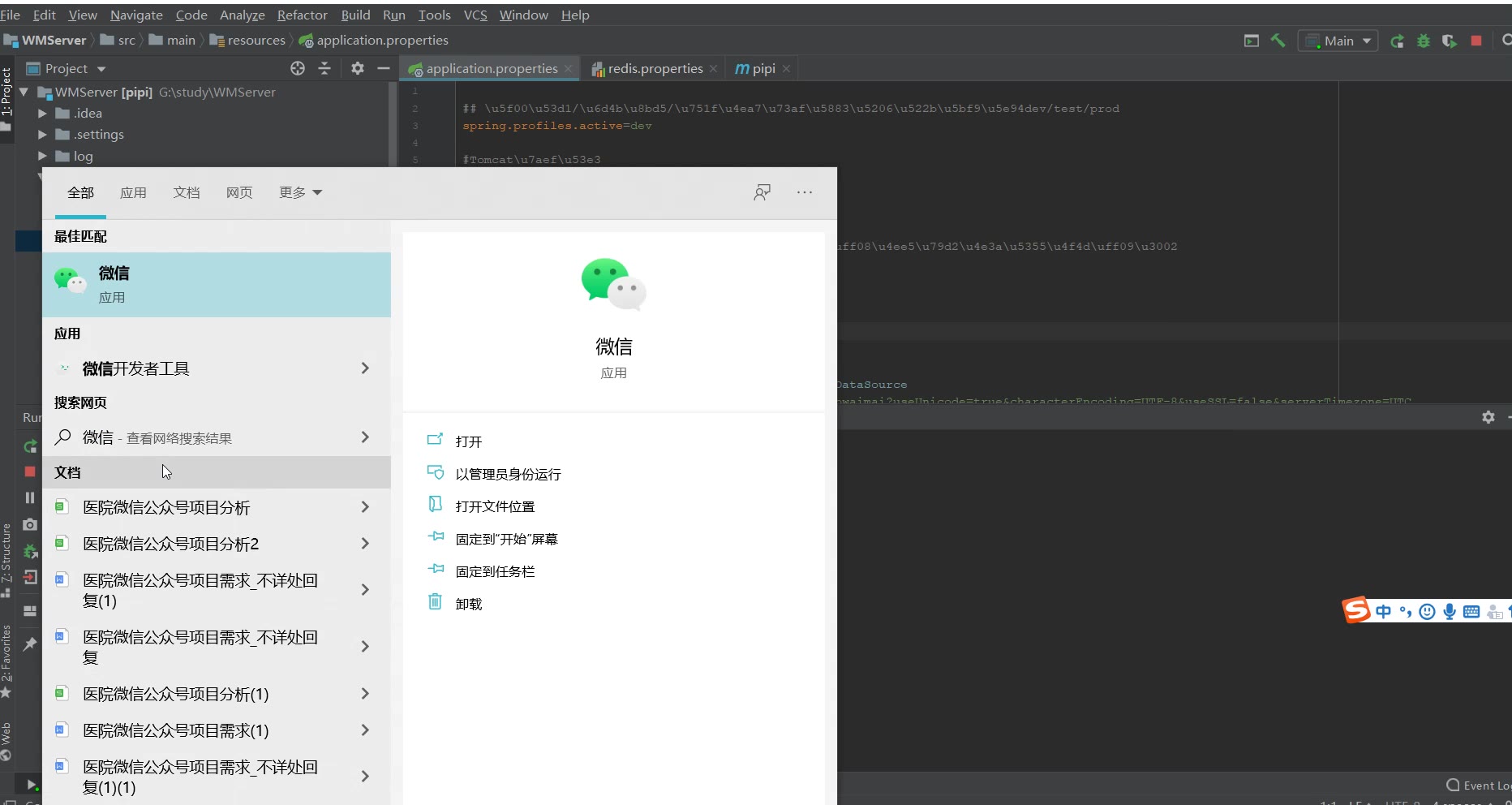
Task: Click the Run with Coverage icon
Action: [1450, 41]
